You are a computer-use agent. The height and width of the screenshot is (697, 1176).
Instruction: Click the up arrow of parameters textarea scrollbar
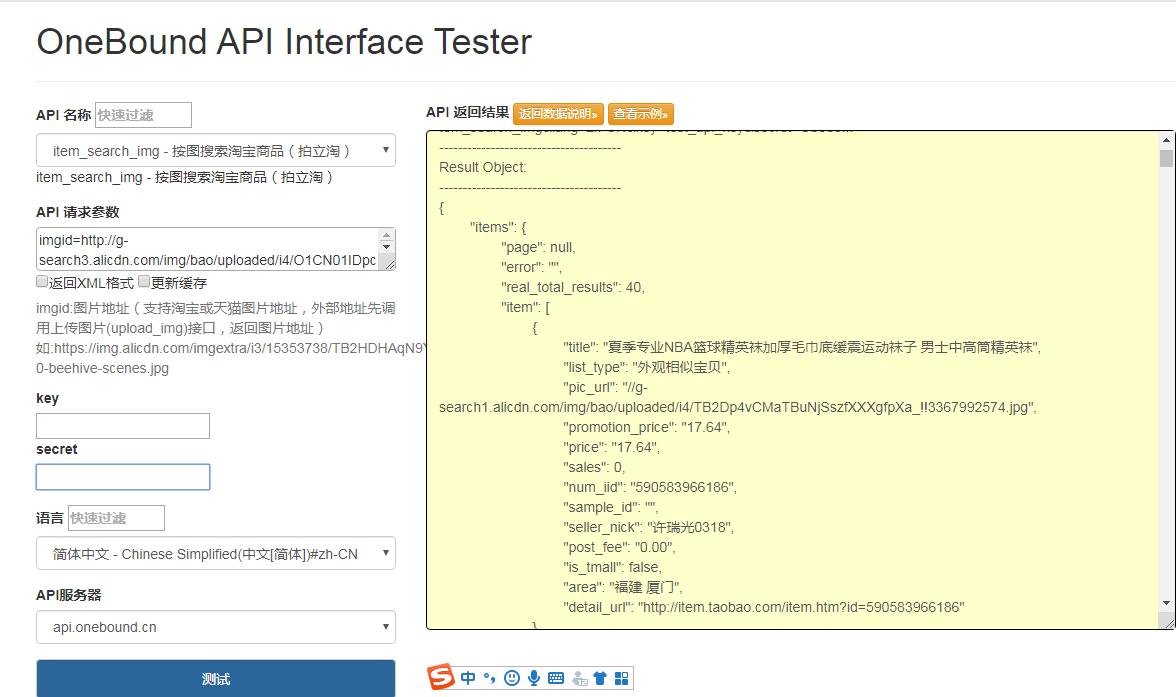coord(386,236)
